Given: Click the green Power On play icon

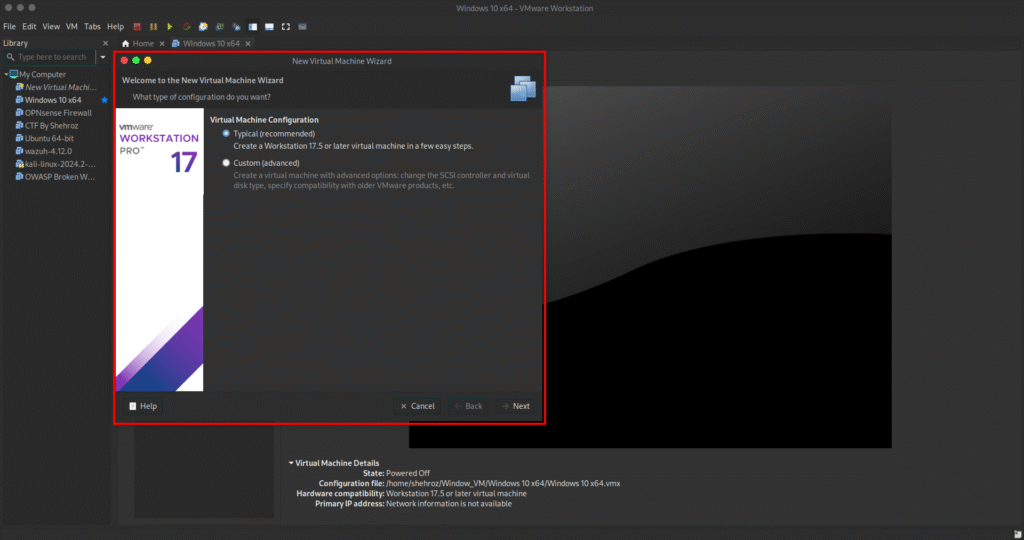Looking at the screenshot, I should point(170,27).
